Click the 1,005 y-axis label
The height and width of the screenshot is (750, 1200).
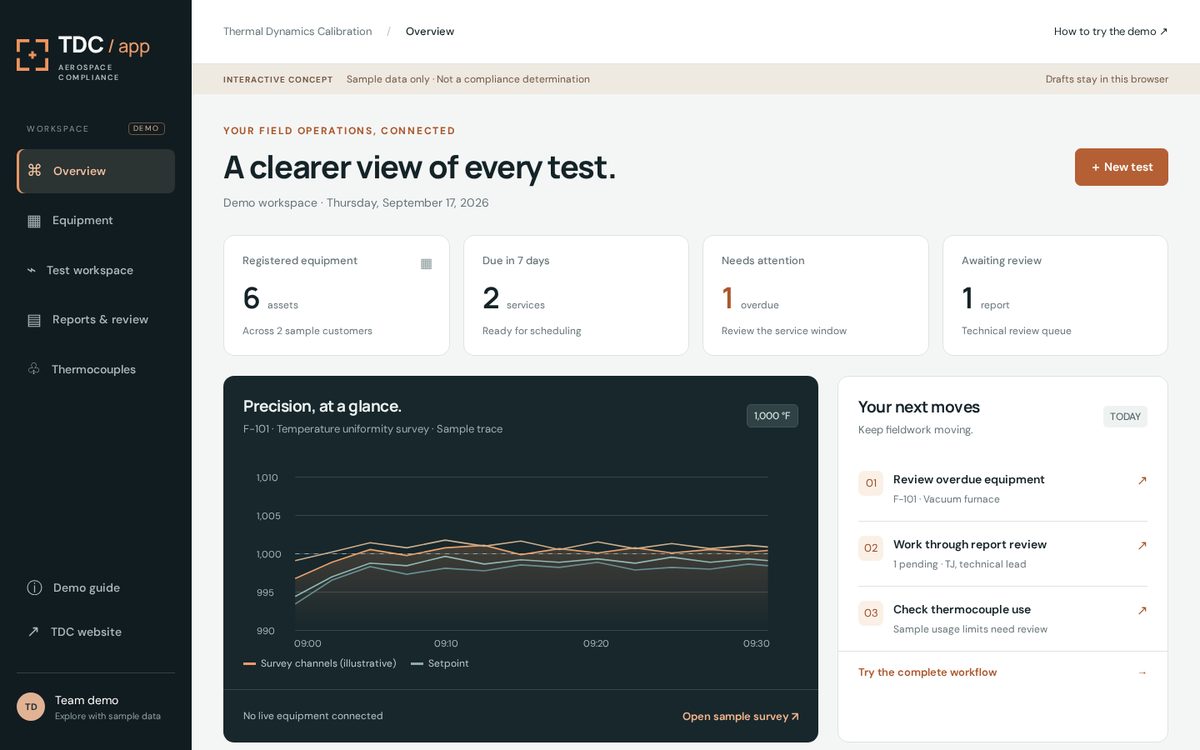click(268, 516)
